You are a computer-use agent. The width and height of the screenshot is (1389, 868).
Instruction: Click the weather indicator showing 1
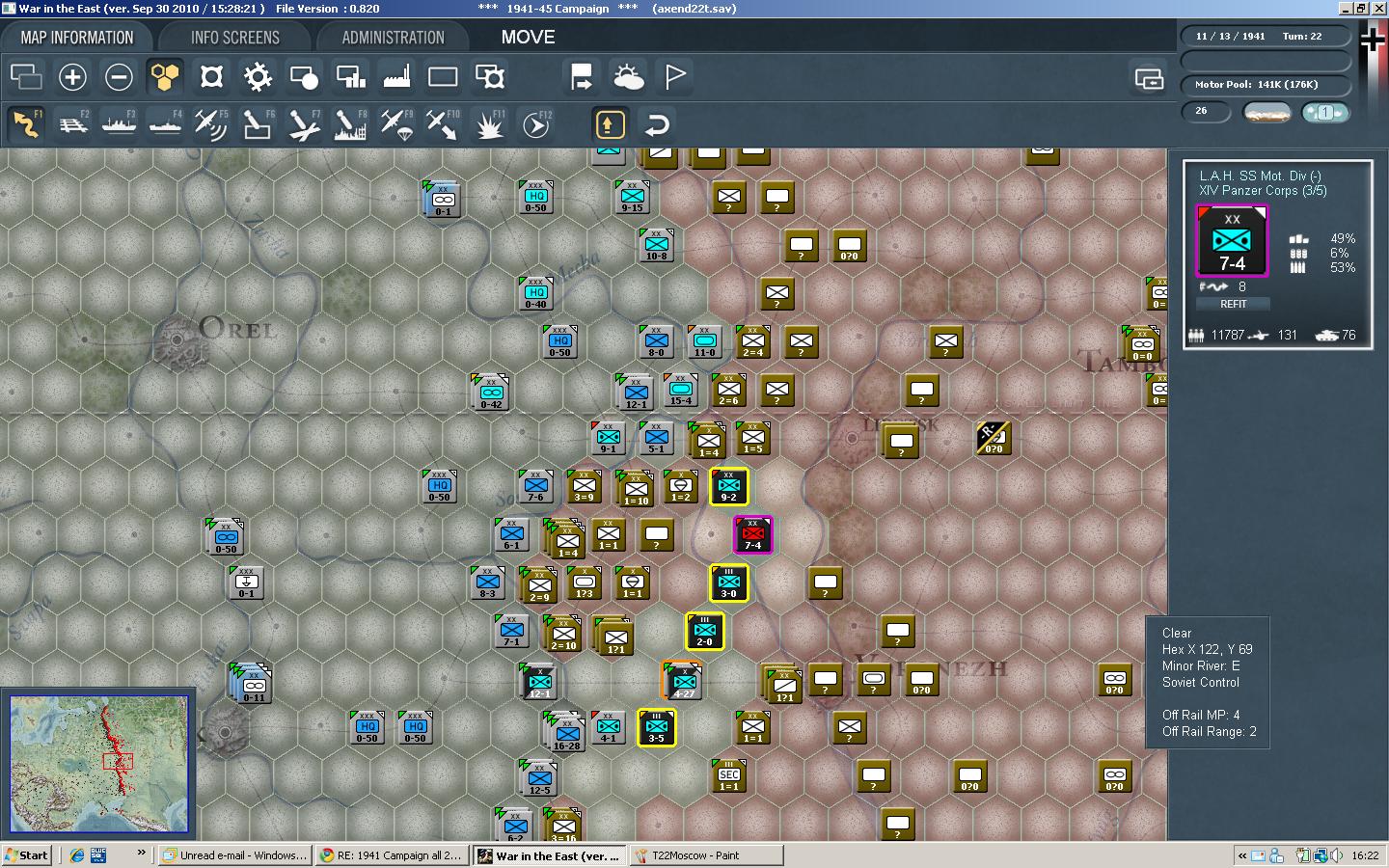[x=1324, y=112]
